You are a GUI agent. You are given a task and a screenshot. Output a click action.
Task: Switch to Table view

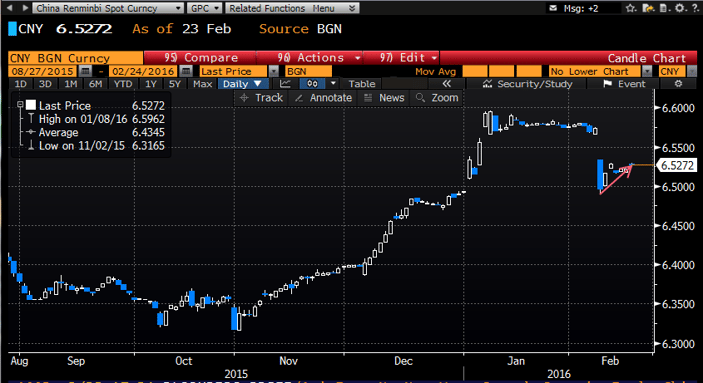coord(361,84)
